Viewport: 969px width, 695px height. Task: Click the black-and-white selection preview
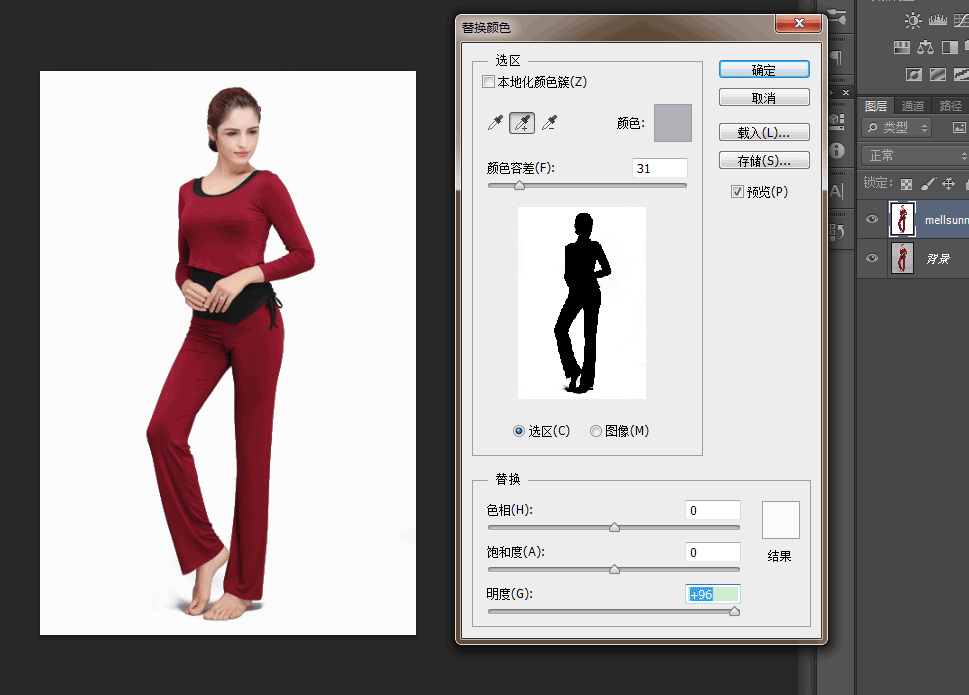(582, 303)
